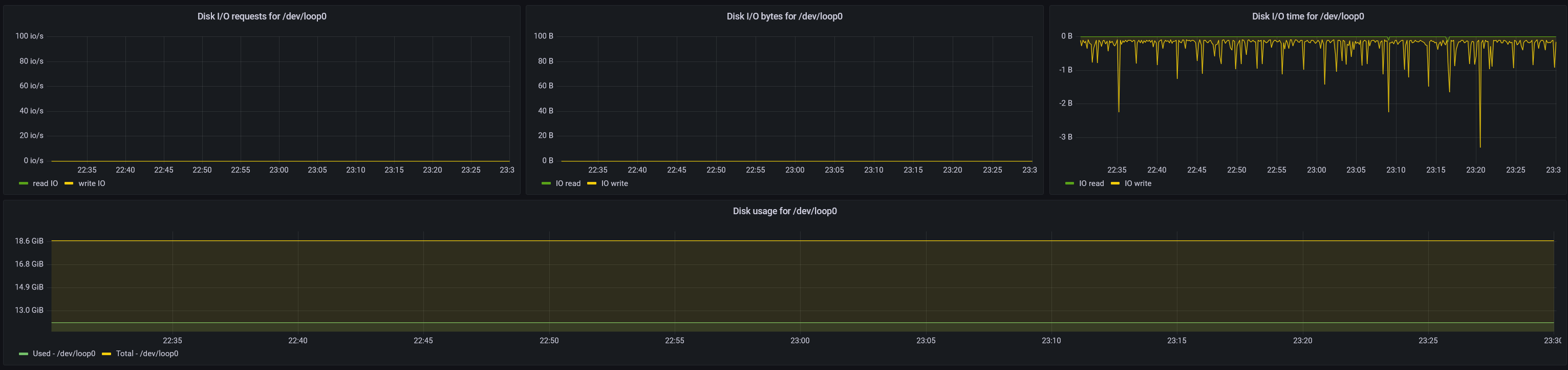Open the Disk I/O bytes panel title menu
1568x370 pixels.
pyautogui.click(x=785, y=16)
